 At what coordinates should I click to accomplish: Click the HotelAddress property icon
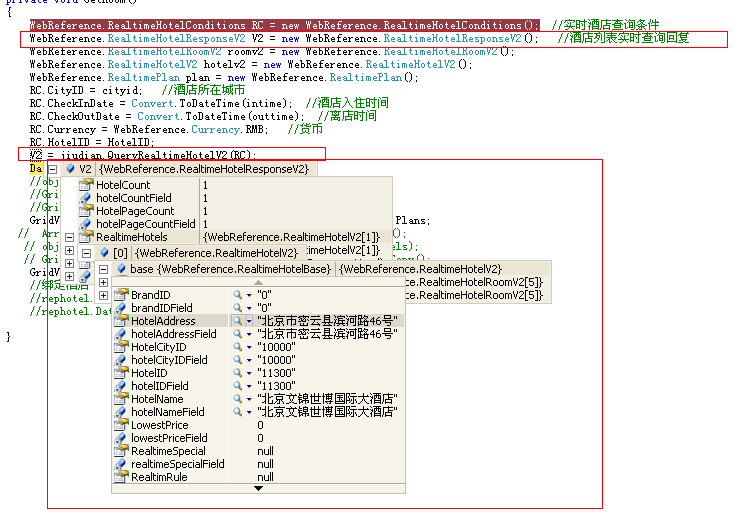tap(121, 321)
